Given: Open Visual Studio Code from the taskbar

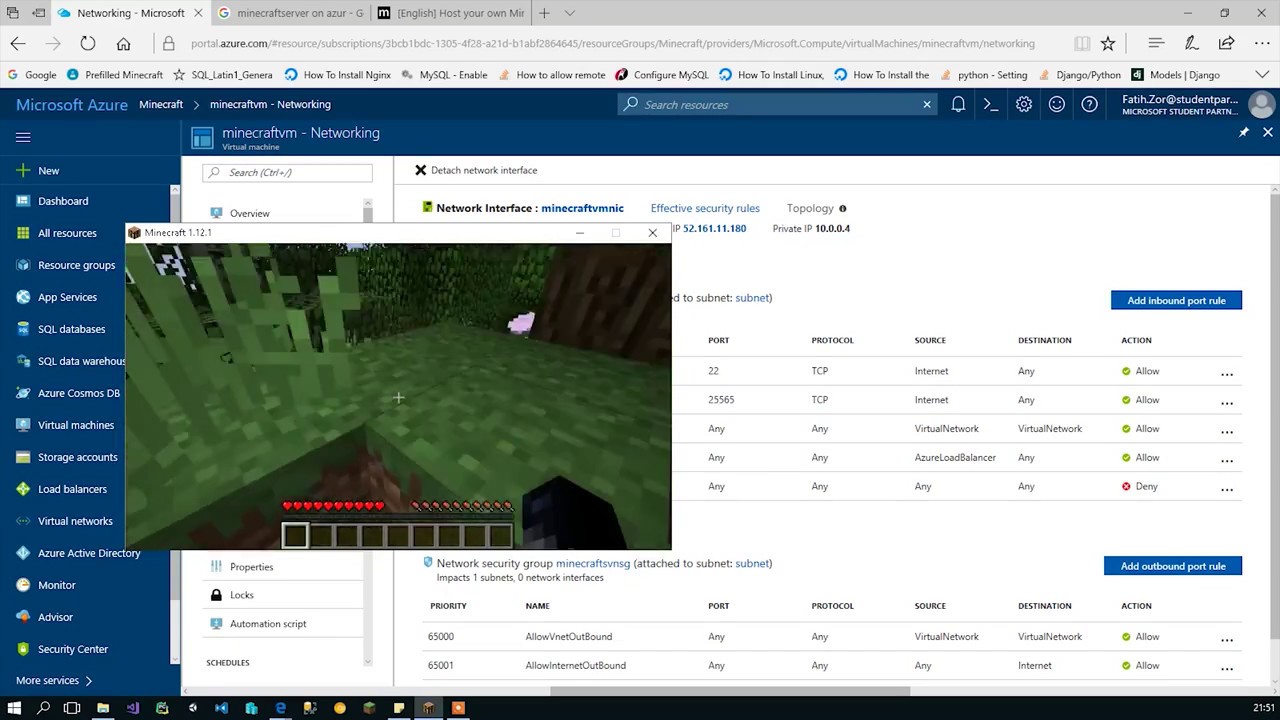Looking at the screenshot, I should [x=221, y=708].
